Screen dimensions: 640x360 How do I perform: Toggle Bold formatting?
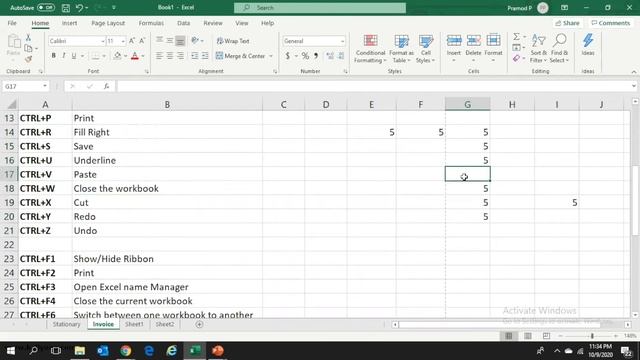(x=53, y=56)
